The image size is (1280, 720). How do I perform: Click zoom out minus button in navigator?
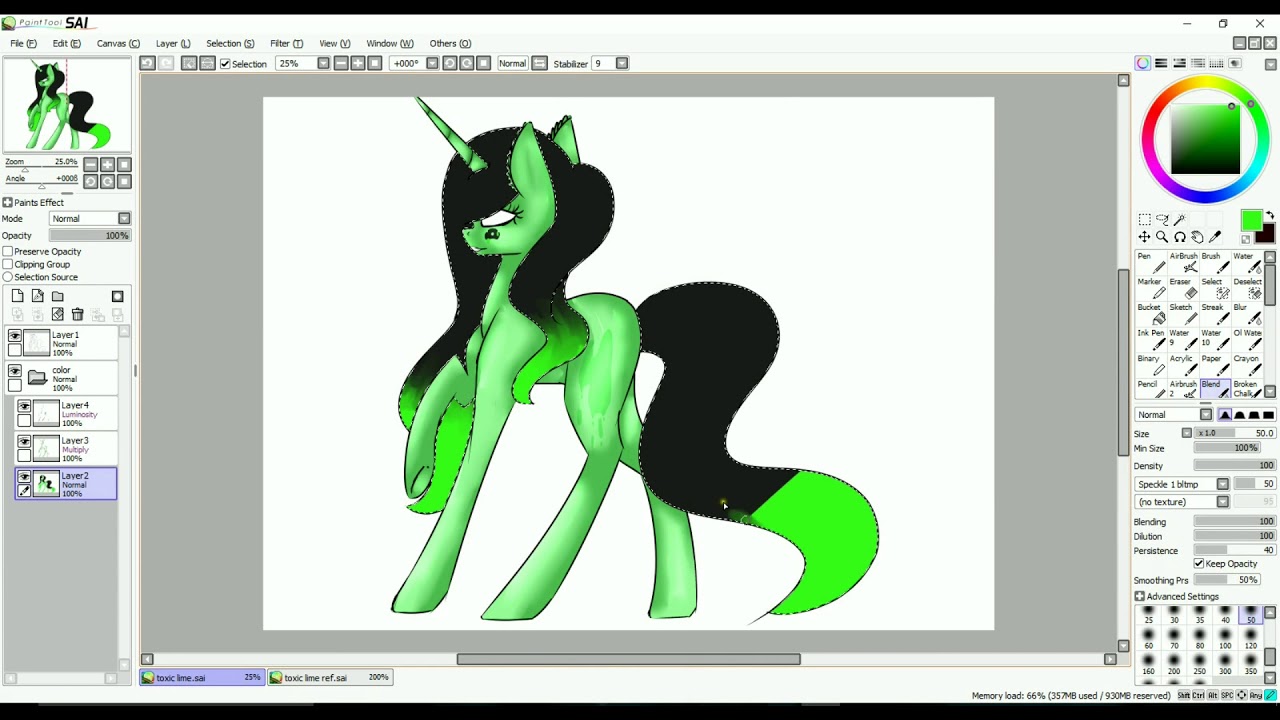click(x=90, y=165)
